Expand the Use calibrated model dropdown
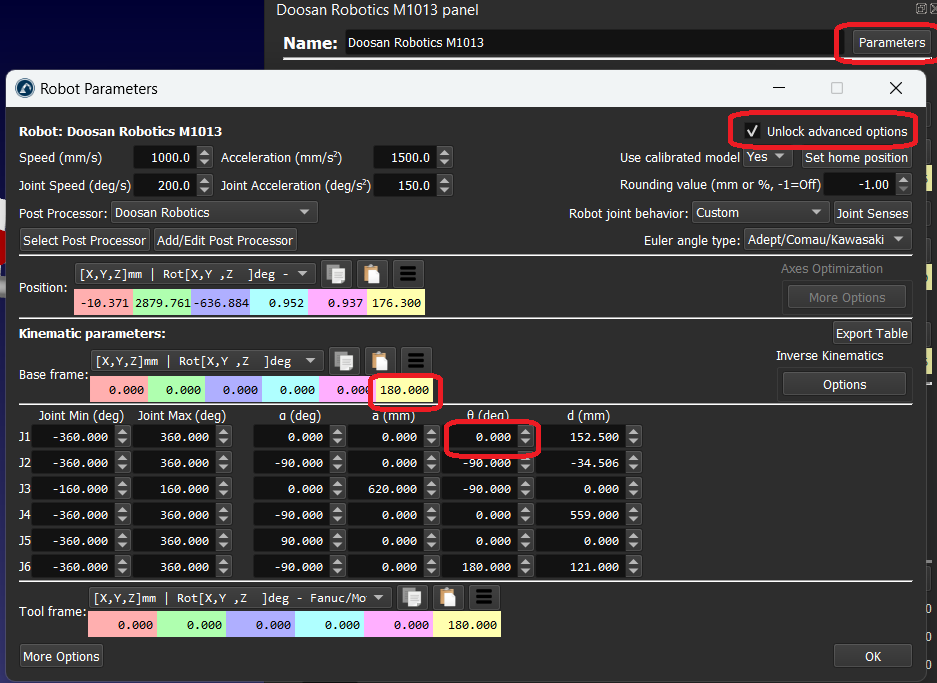The width and height of the screenshot is (937, 683). [768, 157]
